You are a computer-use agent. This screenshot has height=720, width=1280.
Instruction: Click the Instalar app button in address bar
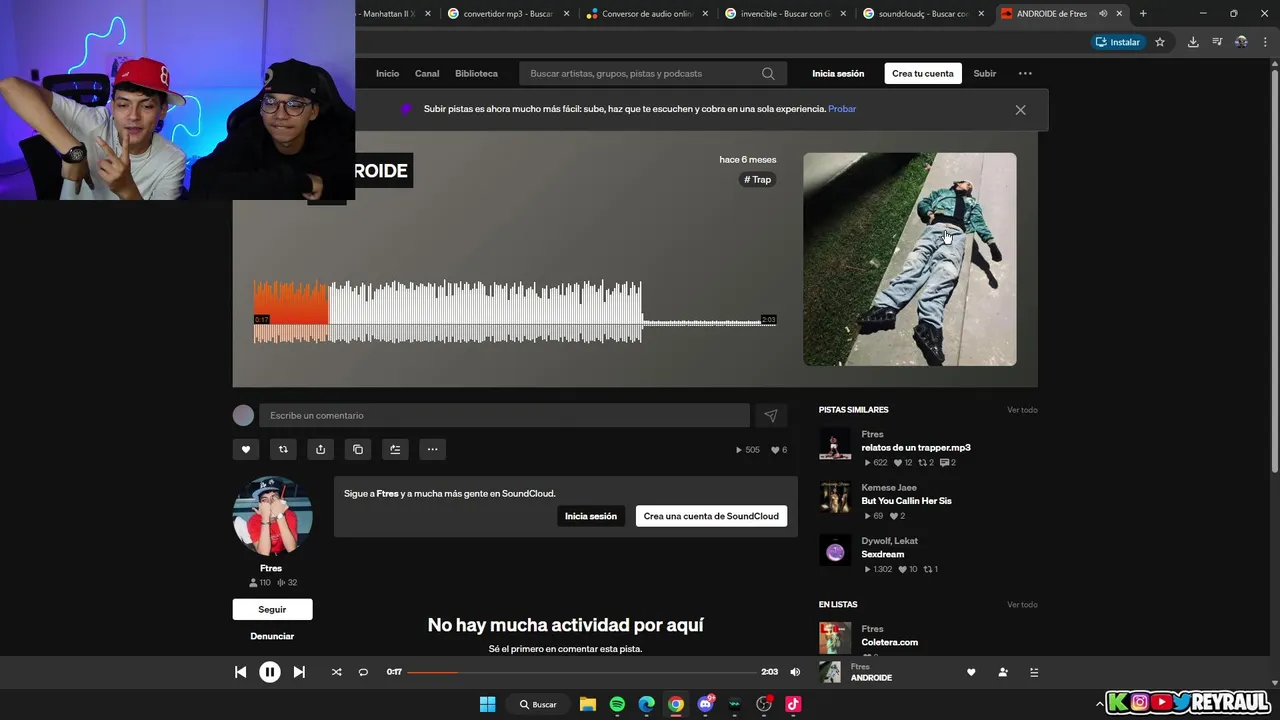click(x=1117, y=42)
